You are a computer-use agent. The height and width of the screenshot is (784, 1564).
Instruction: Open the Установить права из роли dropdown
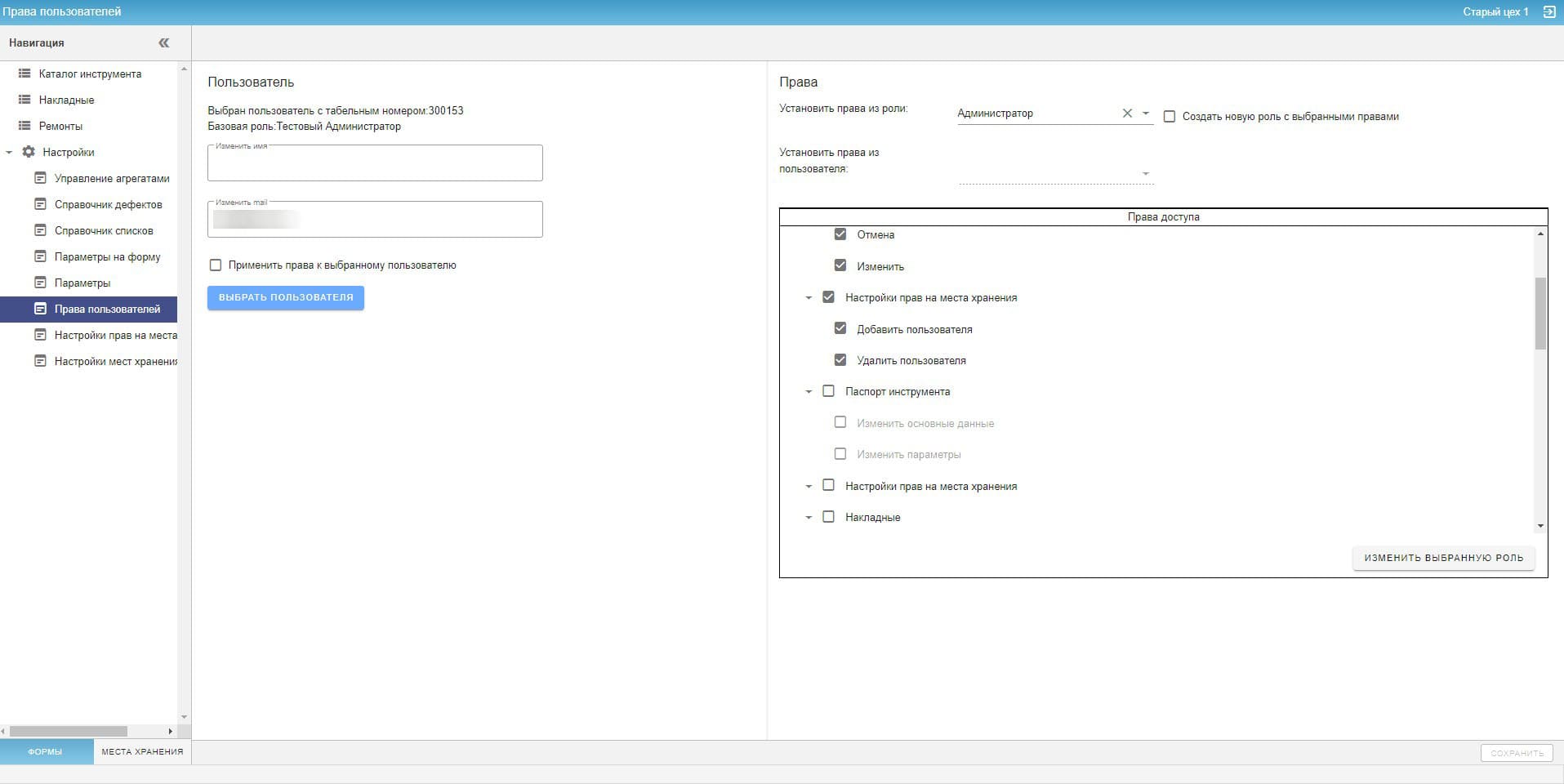pyautogui.click(x=1145, y=114)
